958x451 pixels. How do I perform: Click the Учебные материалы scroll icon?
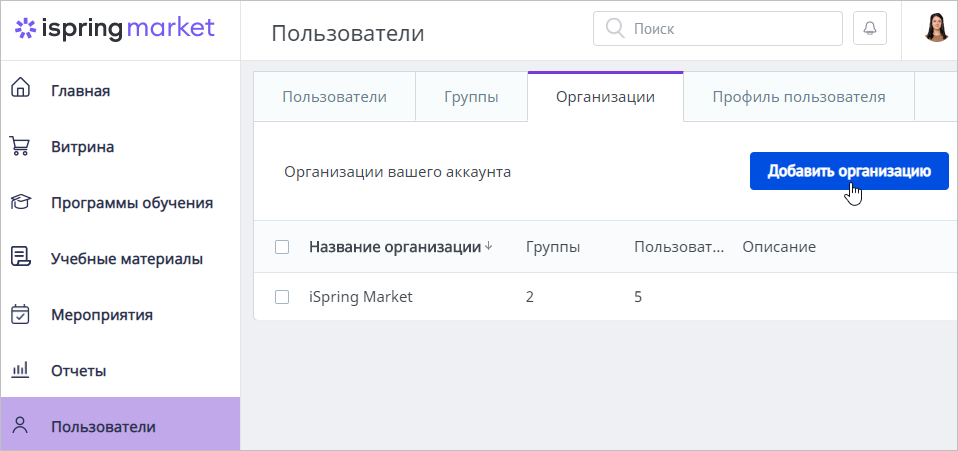pyautogui.click(x=20, y=257)
